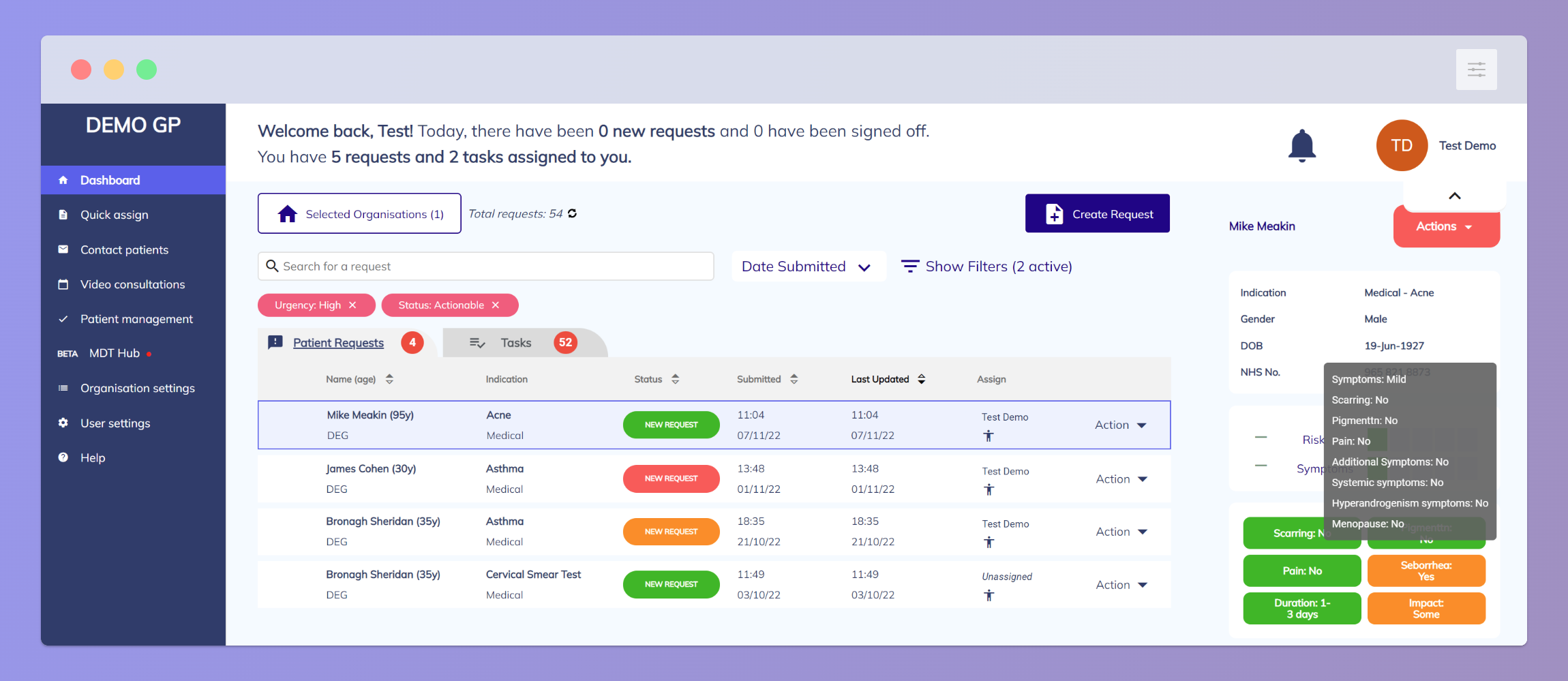1568x681 pixels.
Task: Remove the Status: Actionable filter chip
Action: coord(496,305)
